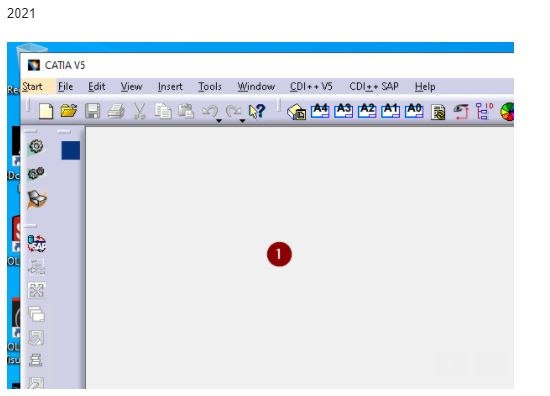Select the A1 sheet format icon

390,111
